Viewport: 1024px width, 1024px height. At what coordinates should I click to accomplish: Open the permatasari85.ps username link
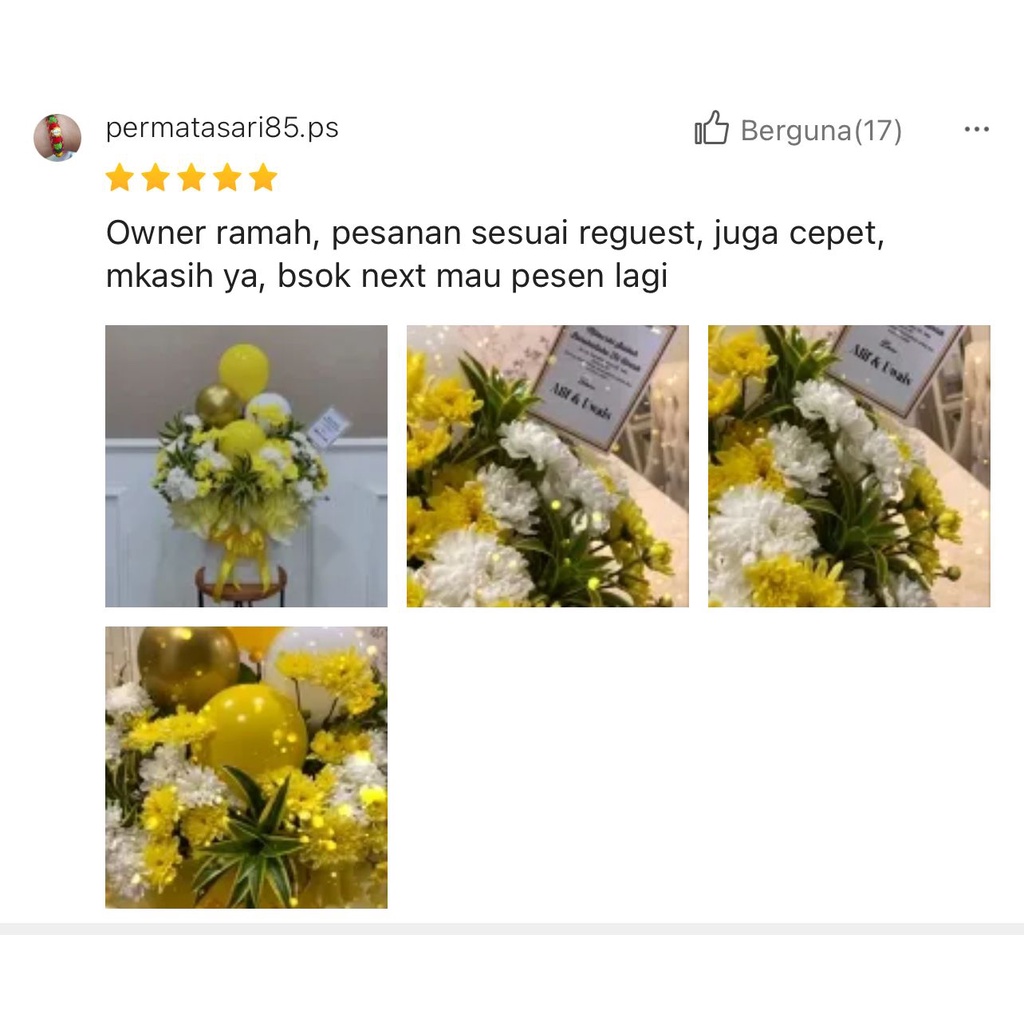click(222, 127)
